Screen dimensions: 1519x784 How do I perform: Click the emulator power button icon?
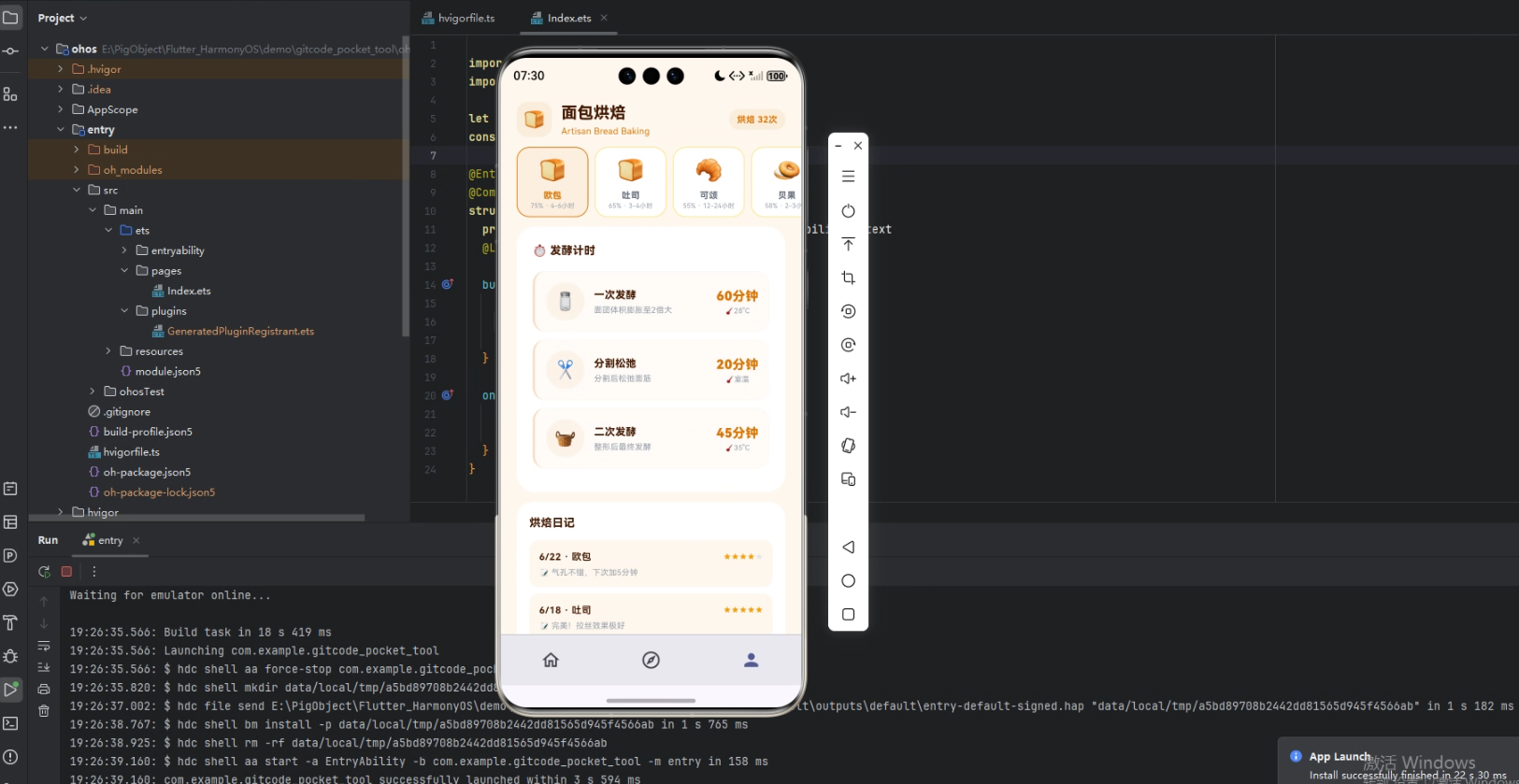pos(848,210)
